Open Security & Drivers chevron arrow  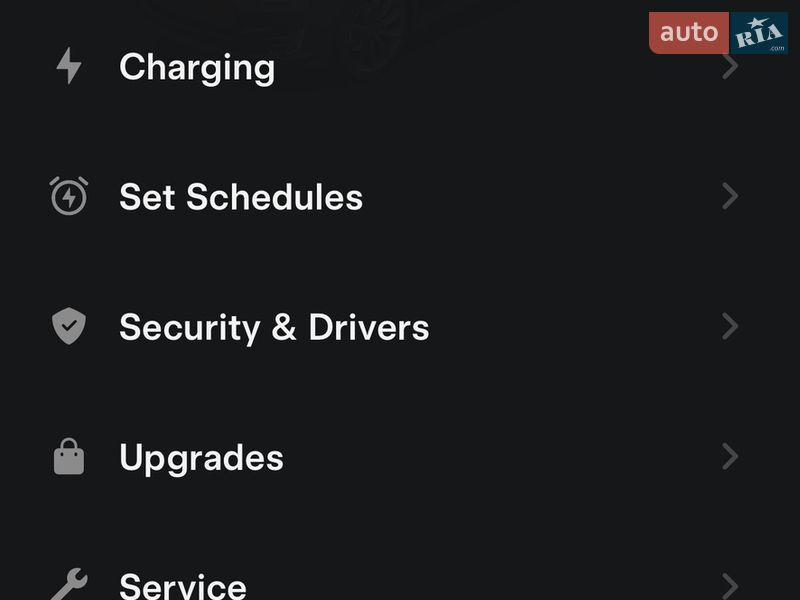coord(731,326)
